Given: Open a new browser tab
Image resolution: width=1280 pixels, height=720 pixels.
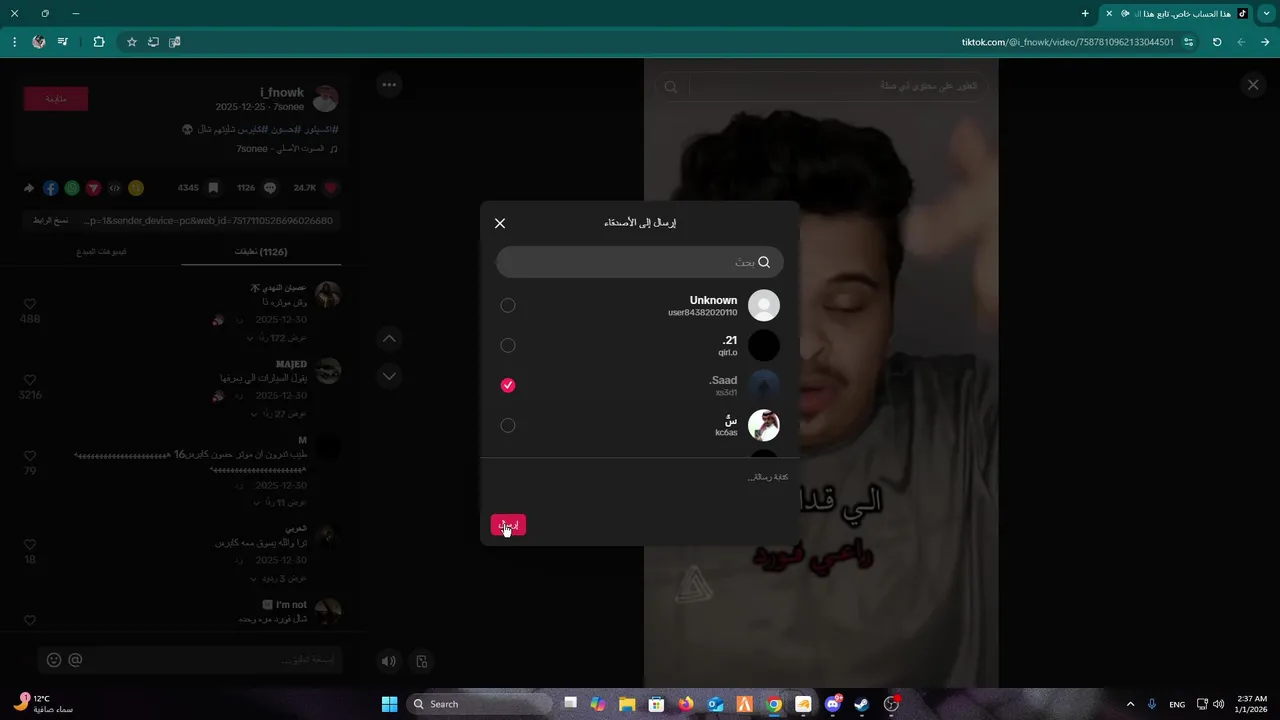Looking at the screenshot, I should pos(1085,13).
